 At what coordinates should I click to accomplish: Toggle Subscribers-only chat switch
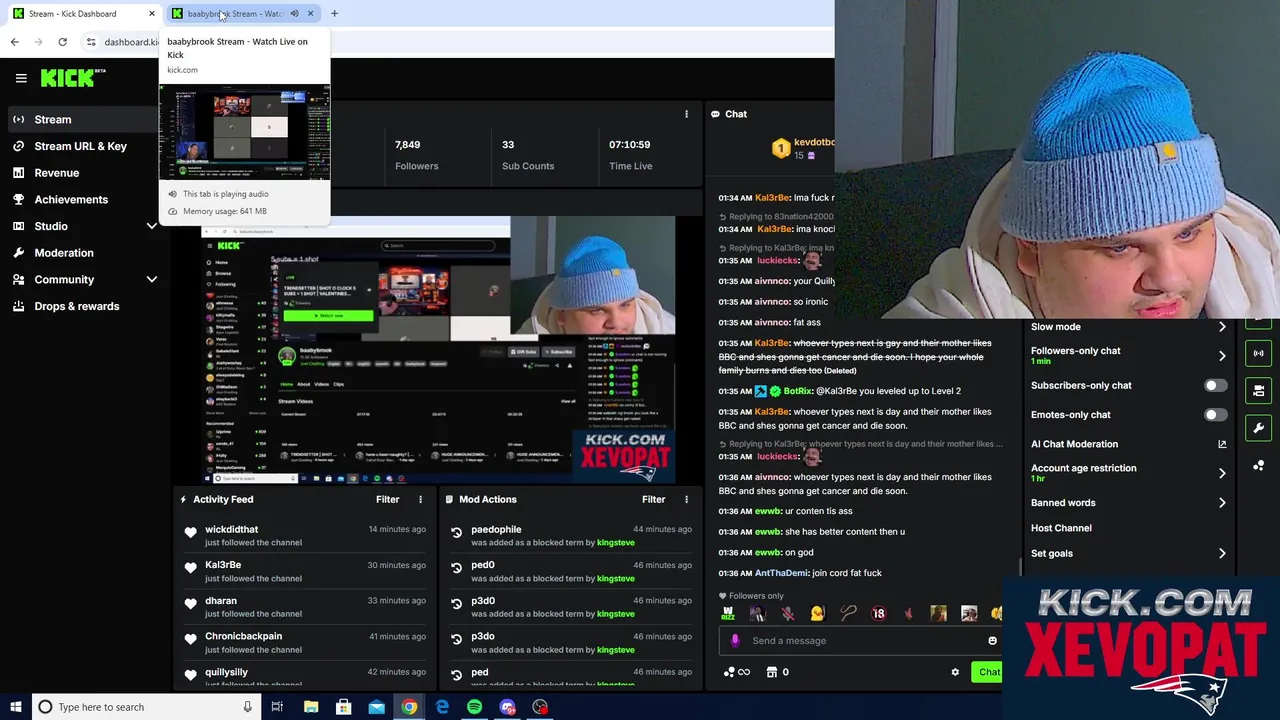pyautogui.click(x=1215, y=385)
